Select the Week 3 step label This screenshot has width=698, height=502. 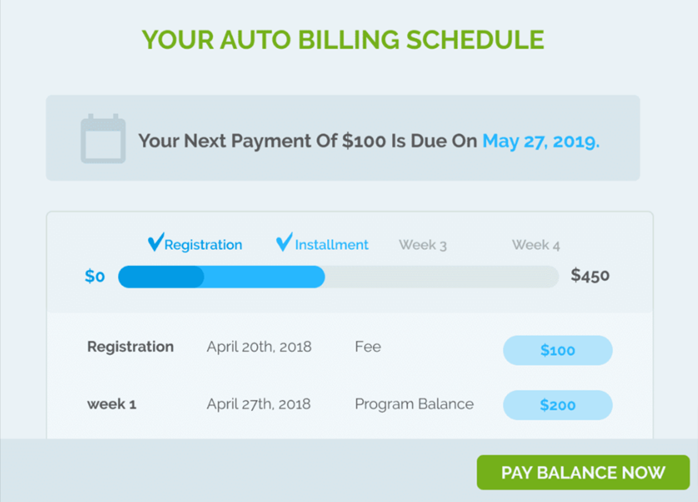(x=423, y=245)
